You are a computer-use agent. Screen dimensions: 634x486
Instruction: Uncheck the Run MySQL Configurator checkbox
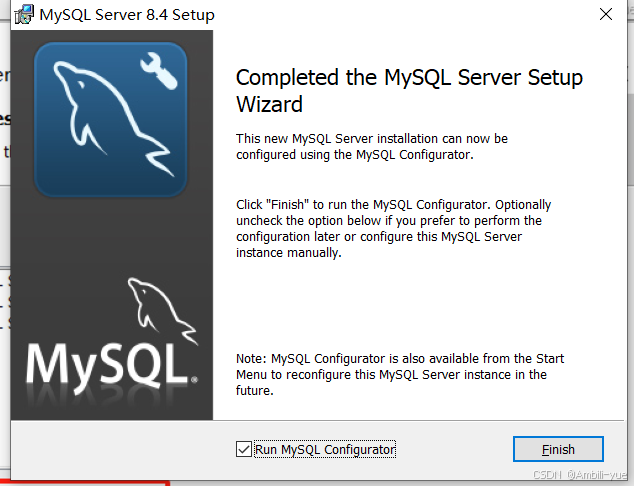point(244,449)
